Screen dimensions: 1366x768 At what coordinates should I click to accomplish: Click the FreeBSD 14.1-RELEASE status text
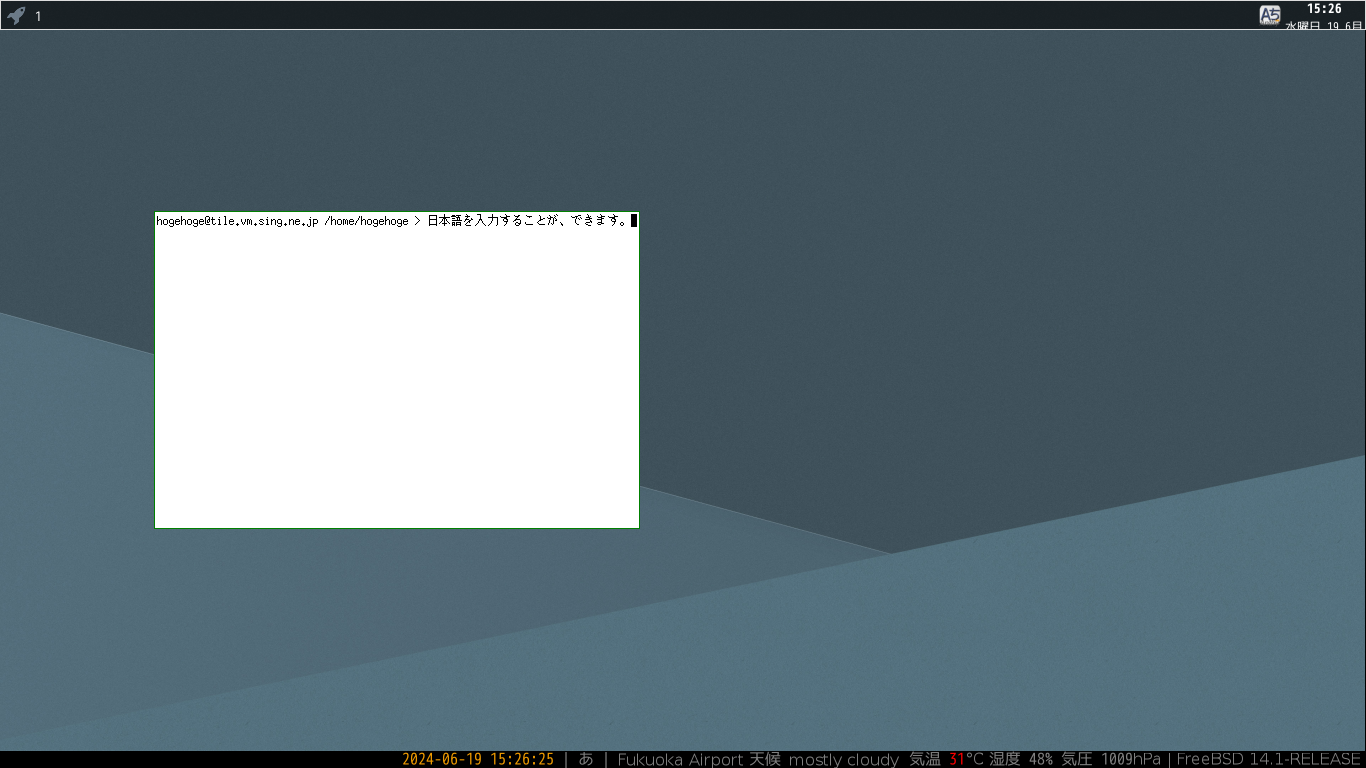click(x=1268, y=759)
